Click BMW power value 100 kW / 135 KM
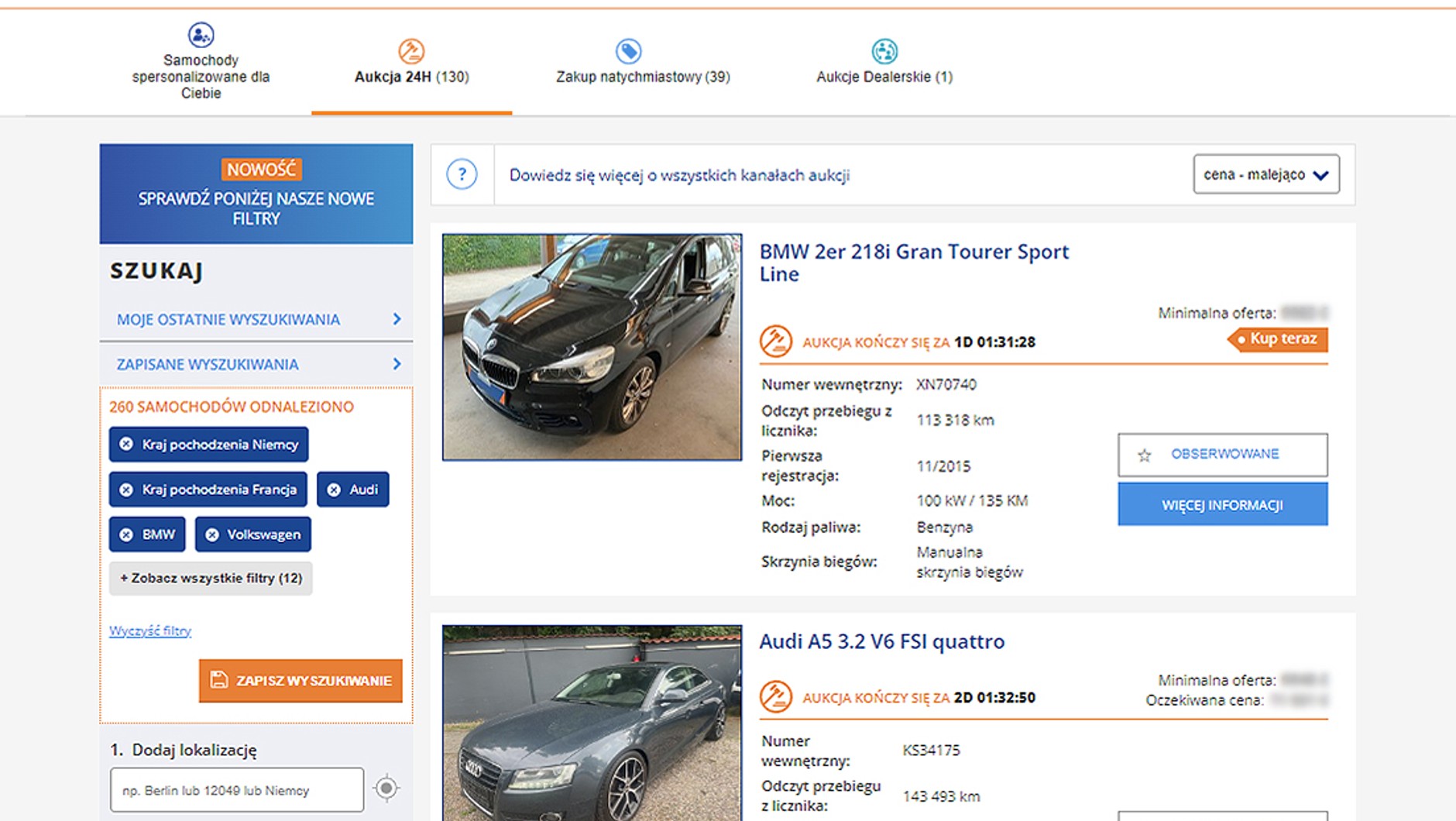Screen dimensions: 1456x821 tap(972, 500)
